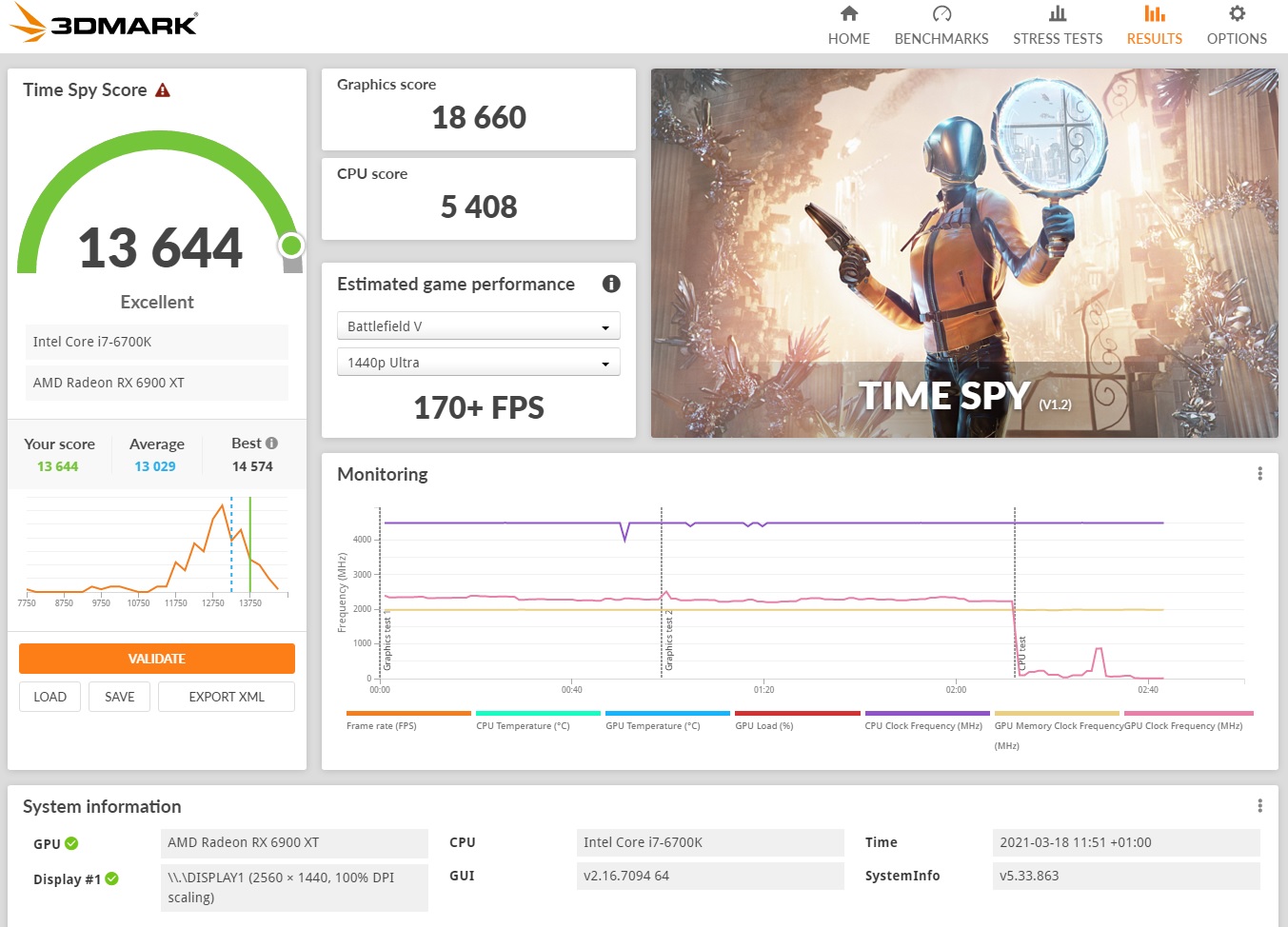Click the green check icon next to GPU
Screen dimensions: 1288x927
[x=71, y=843]
